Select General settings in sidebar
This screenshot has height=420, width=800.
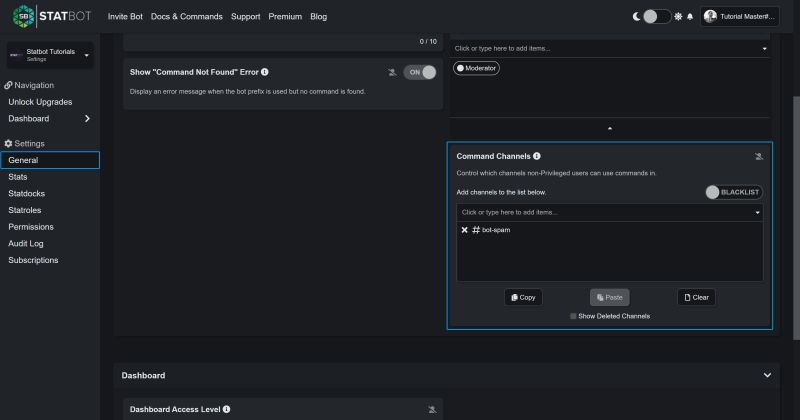coord(50,160)
